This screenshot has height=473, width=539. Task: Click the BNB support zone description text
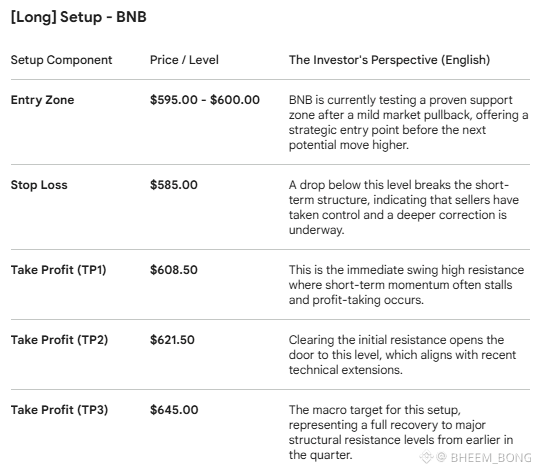tap(408, 122)
